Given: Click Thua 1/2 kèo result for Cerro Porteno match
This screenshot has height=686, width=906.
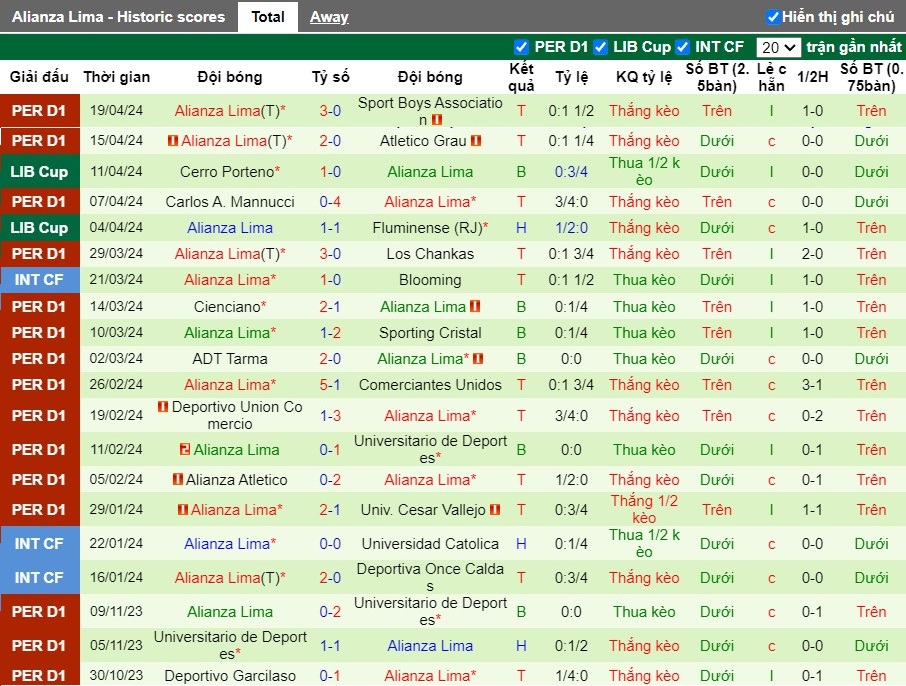Looking at the screenshot, I should 644,172.
